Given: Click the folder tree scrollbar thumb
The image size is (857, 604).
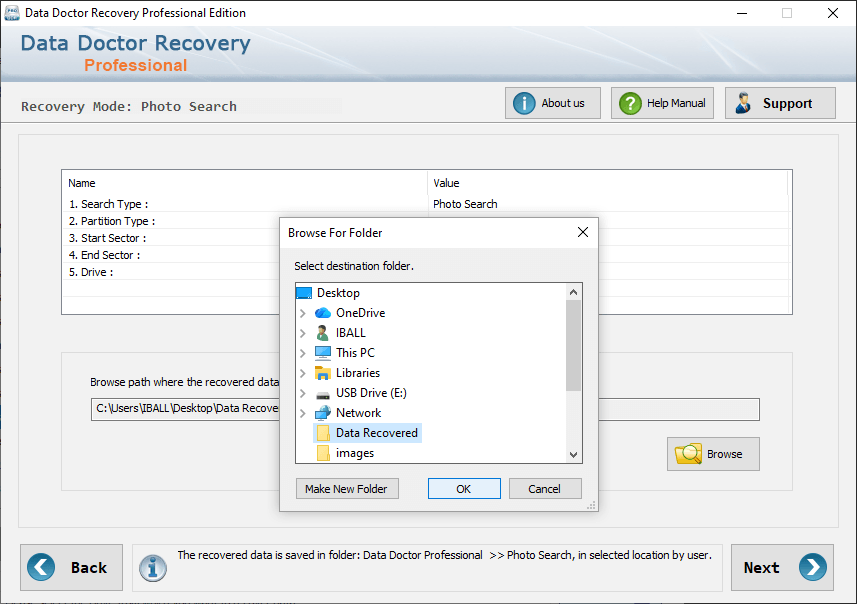Looking at the screenshot, I should point(573,346).
